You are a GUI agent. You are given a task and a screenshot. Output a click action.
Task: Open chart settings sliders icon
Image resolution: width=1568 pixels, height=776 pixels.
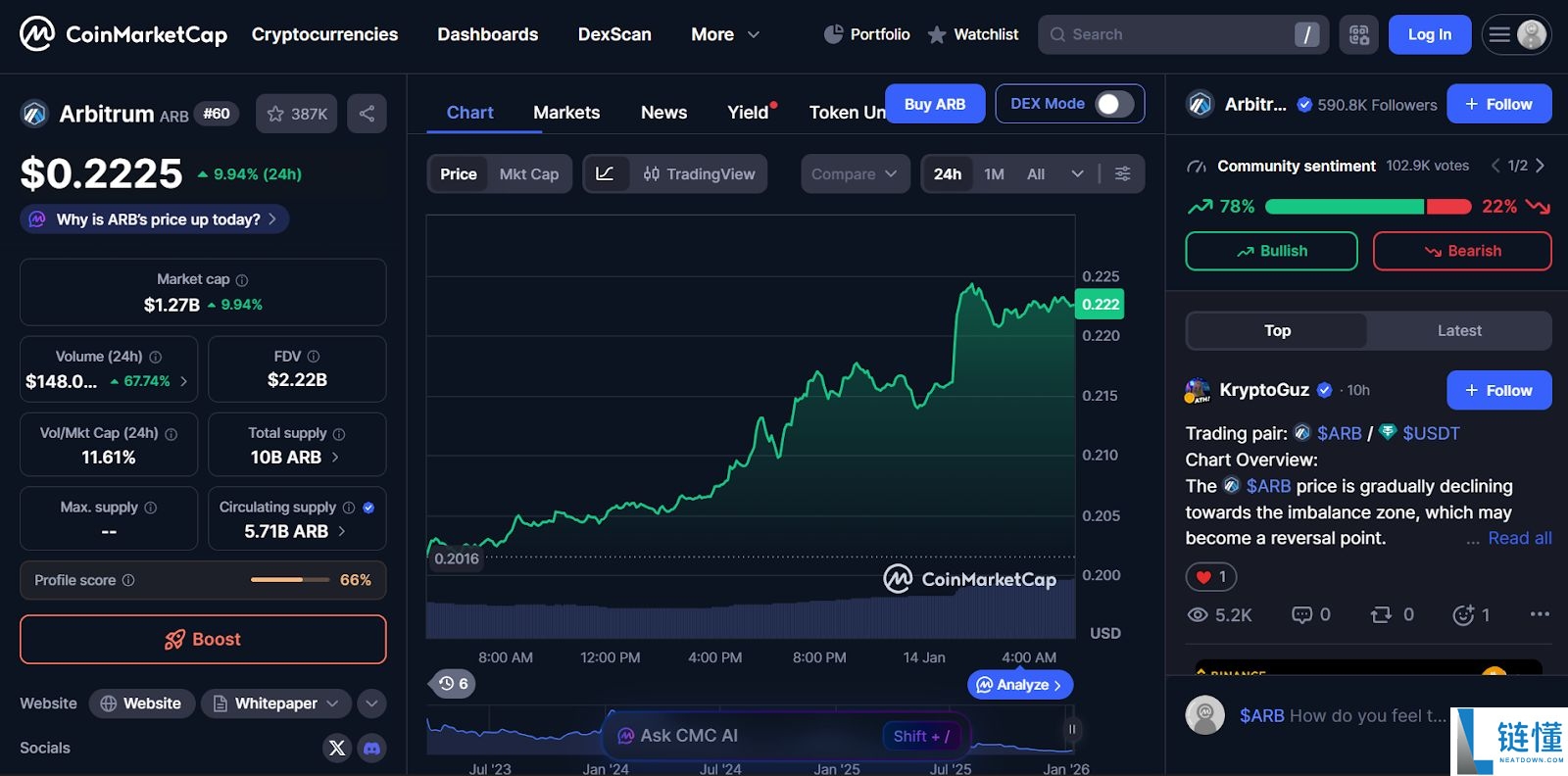click(x=1123, y=173)
